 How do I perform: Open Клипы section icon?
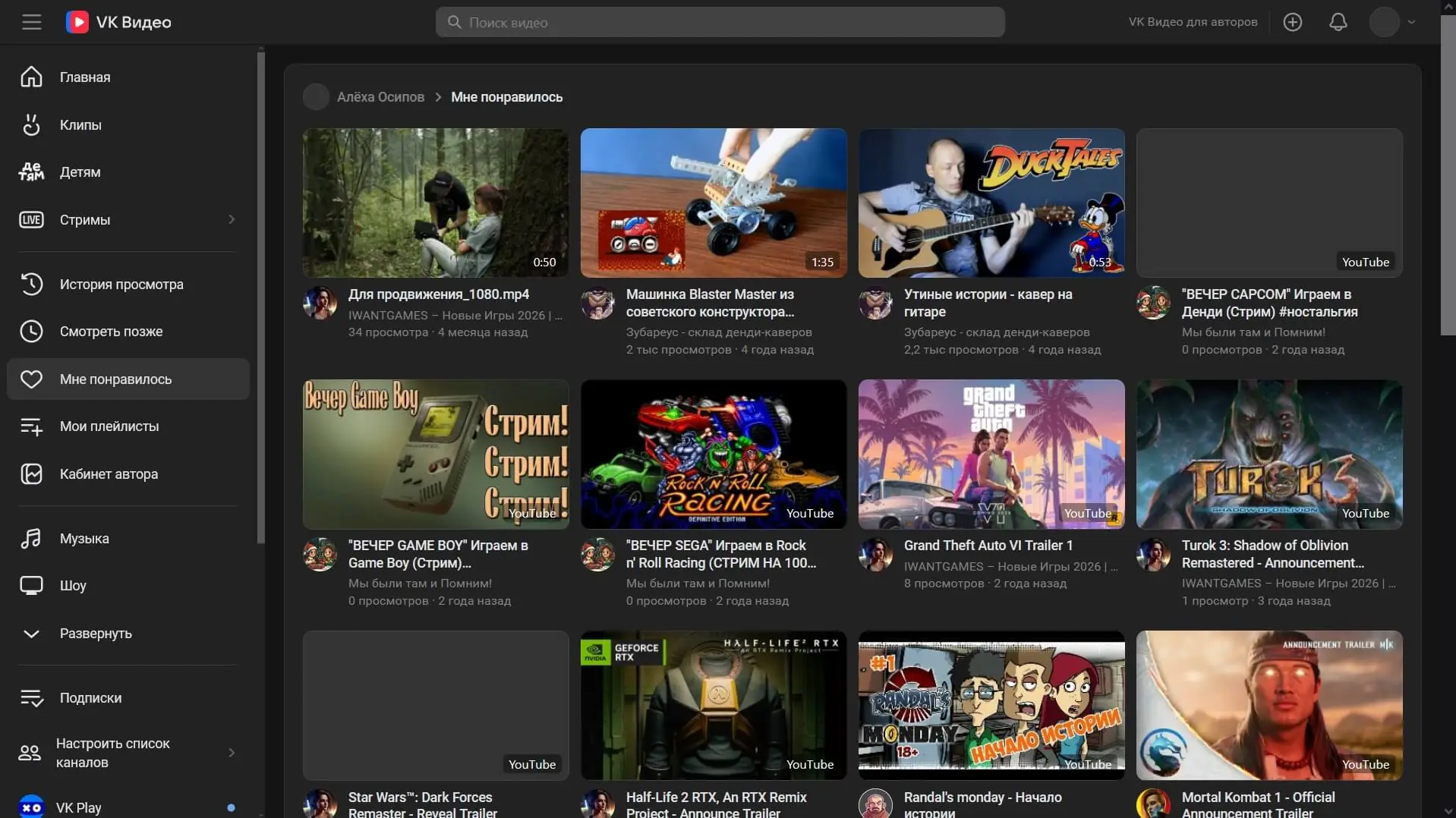pos(31,124)
